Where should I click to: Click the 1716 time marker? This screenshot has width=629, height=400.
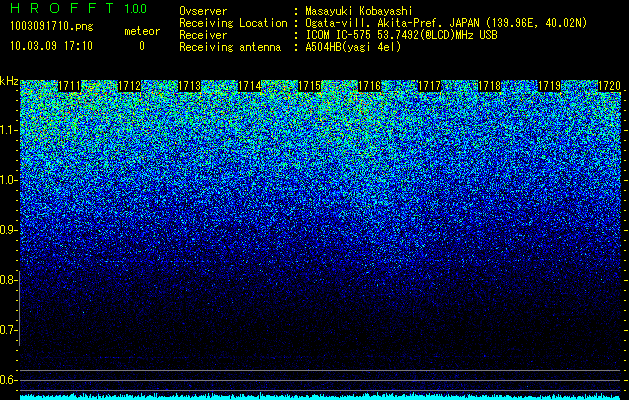point(369,86)
